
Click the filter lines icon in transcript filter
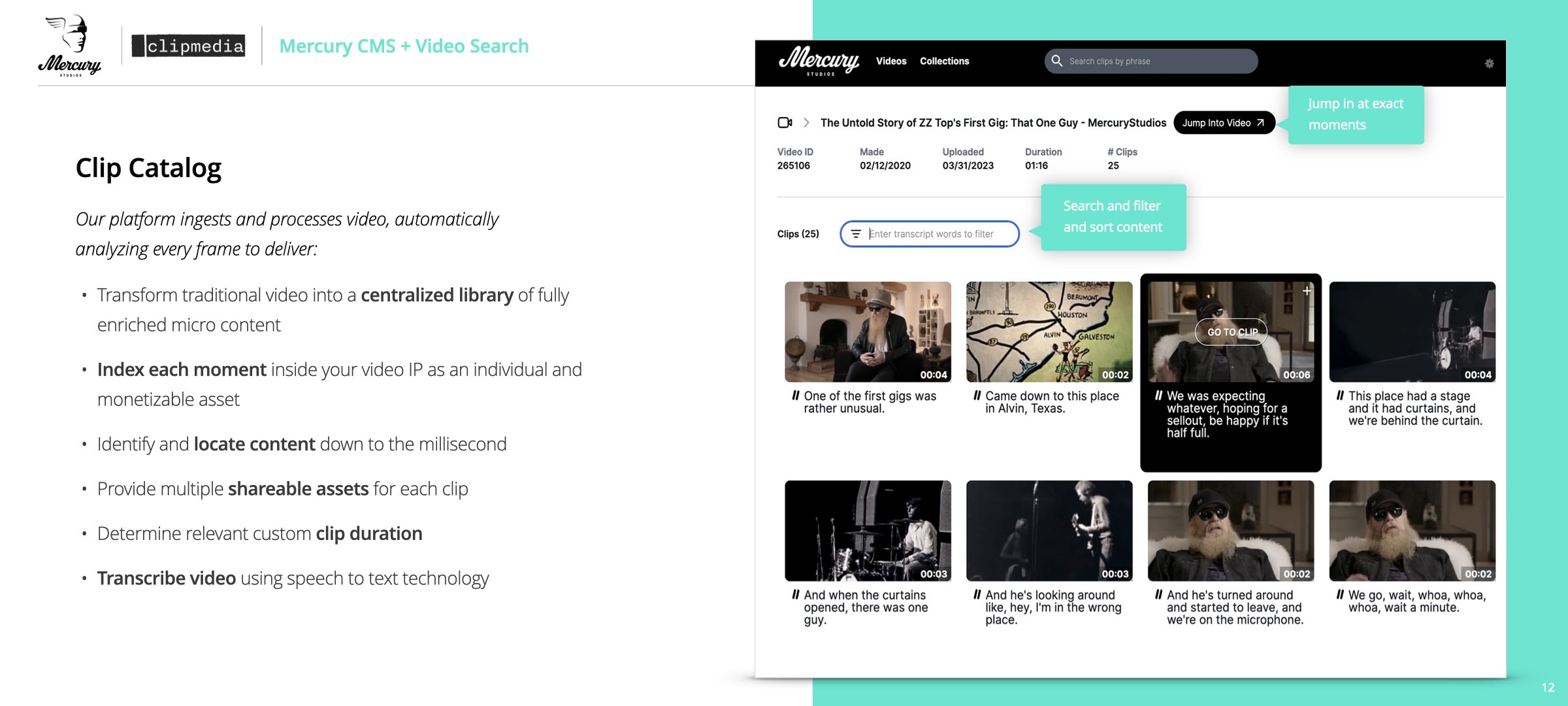click(856, 234)
